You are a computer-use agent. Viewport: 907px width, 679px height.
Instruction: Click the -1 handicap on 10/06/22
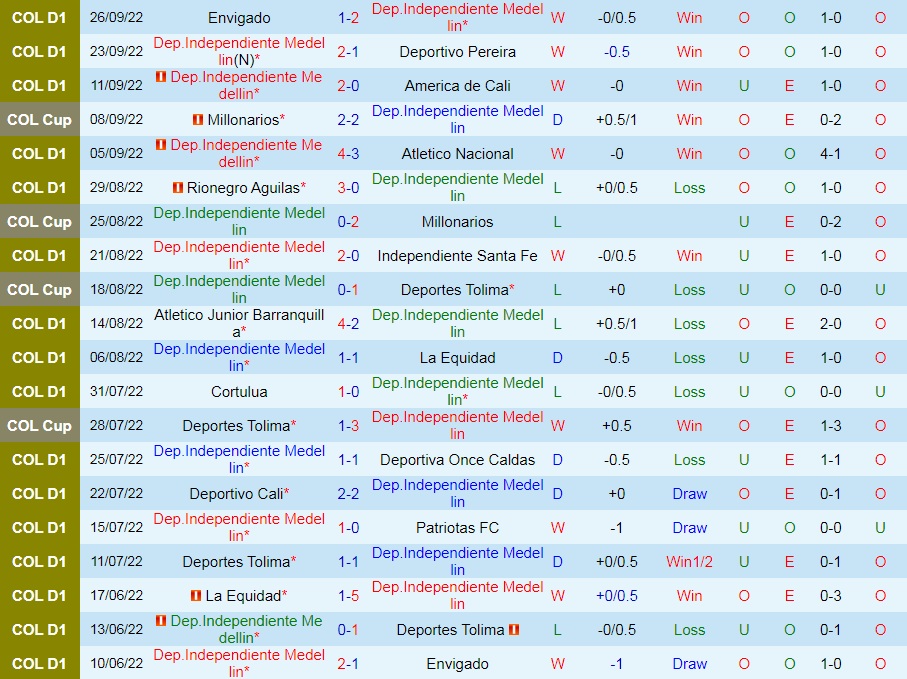point(617,664)
